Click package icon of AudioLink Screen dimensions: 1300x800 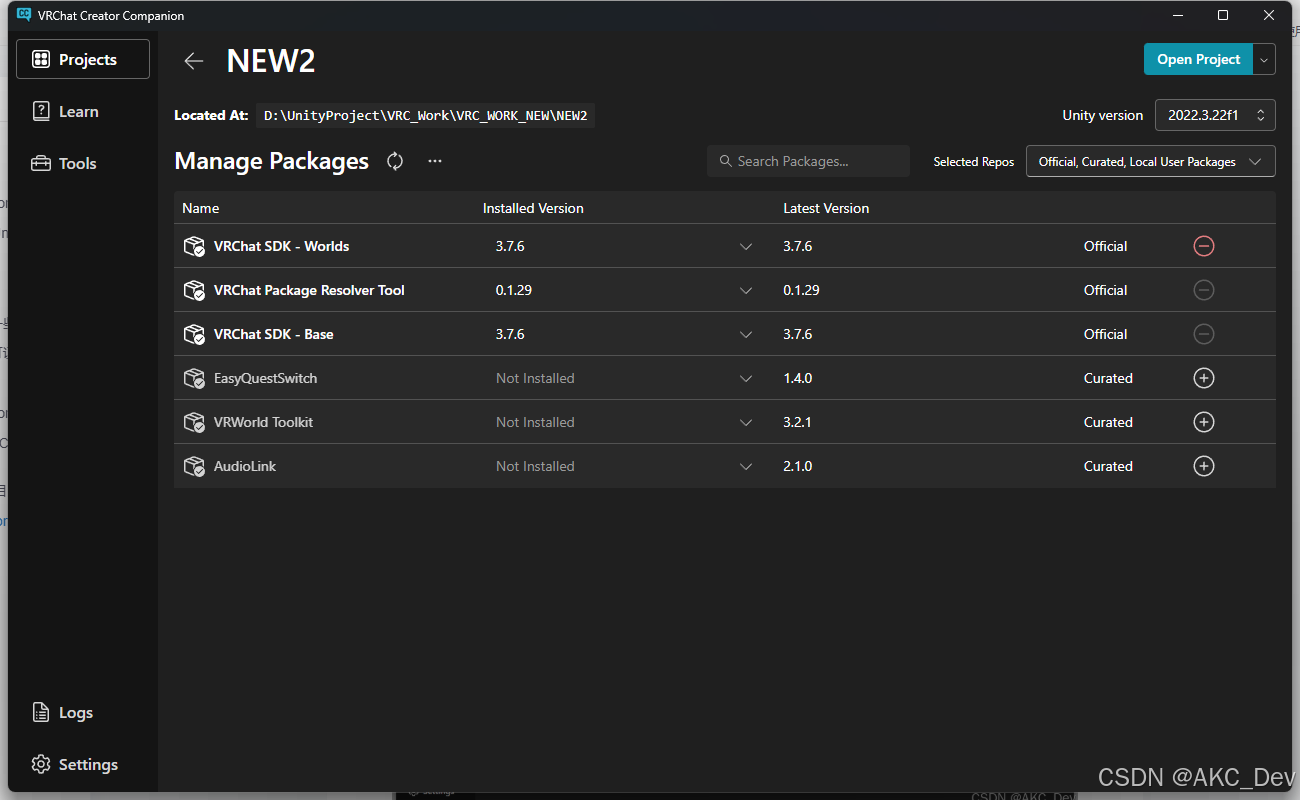(194, 466)
